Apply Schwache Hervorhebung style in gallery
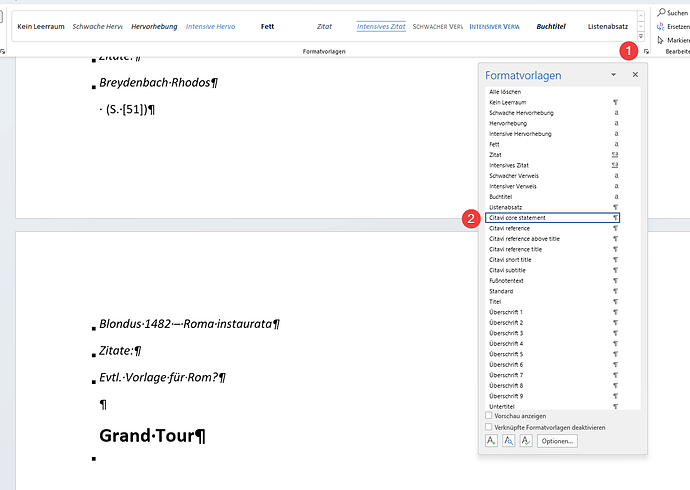 [x=97, y=26]
